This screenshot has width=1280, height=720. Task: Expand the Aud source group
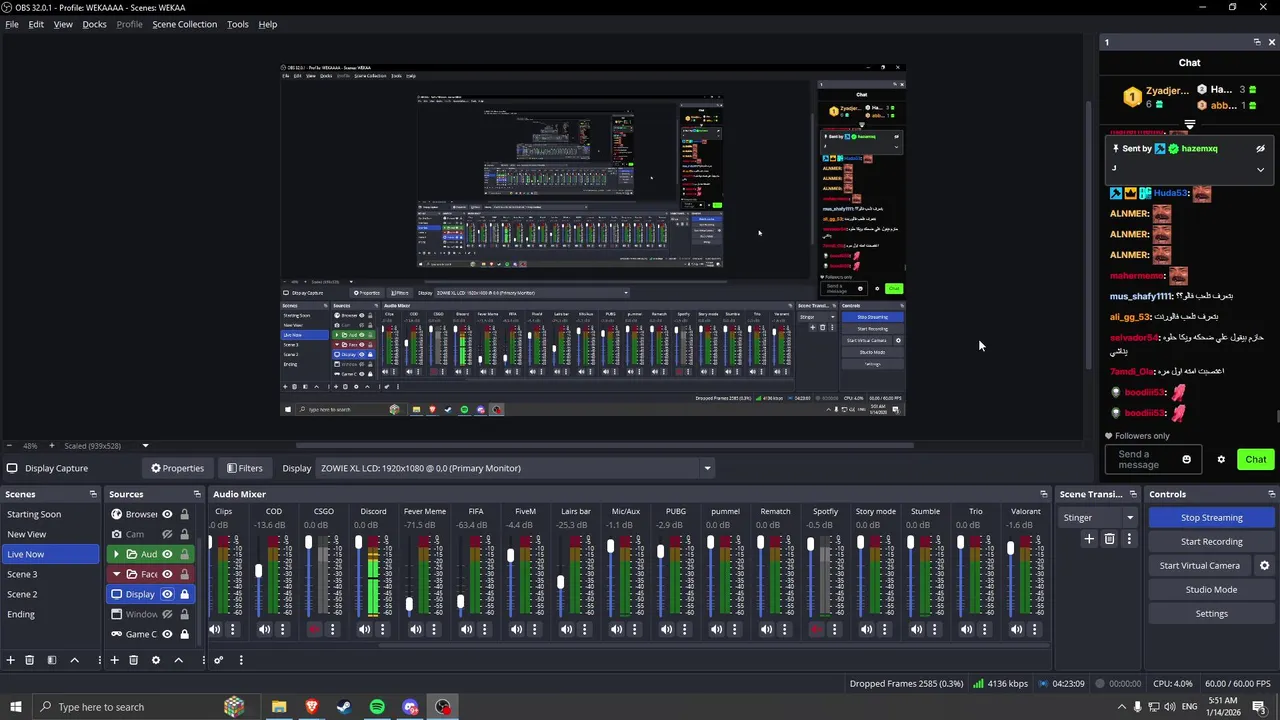click(116, 554)
